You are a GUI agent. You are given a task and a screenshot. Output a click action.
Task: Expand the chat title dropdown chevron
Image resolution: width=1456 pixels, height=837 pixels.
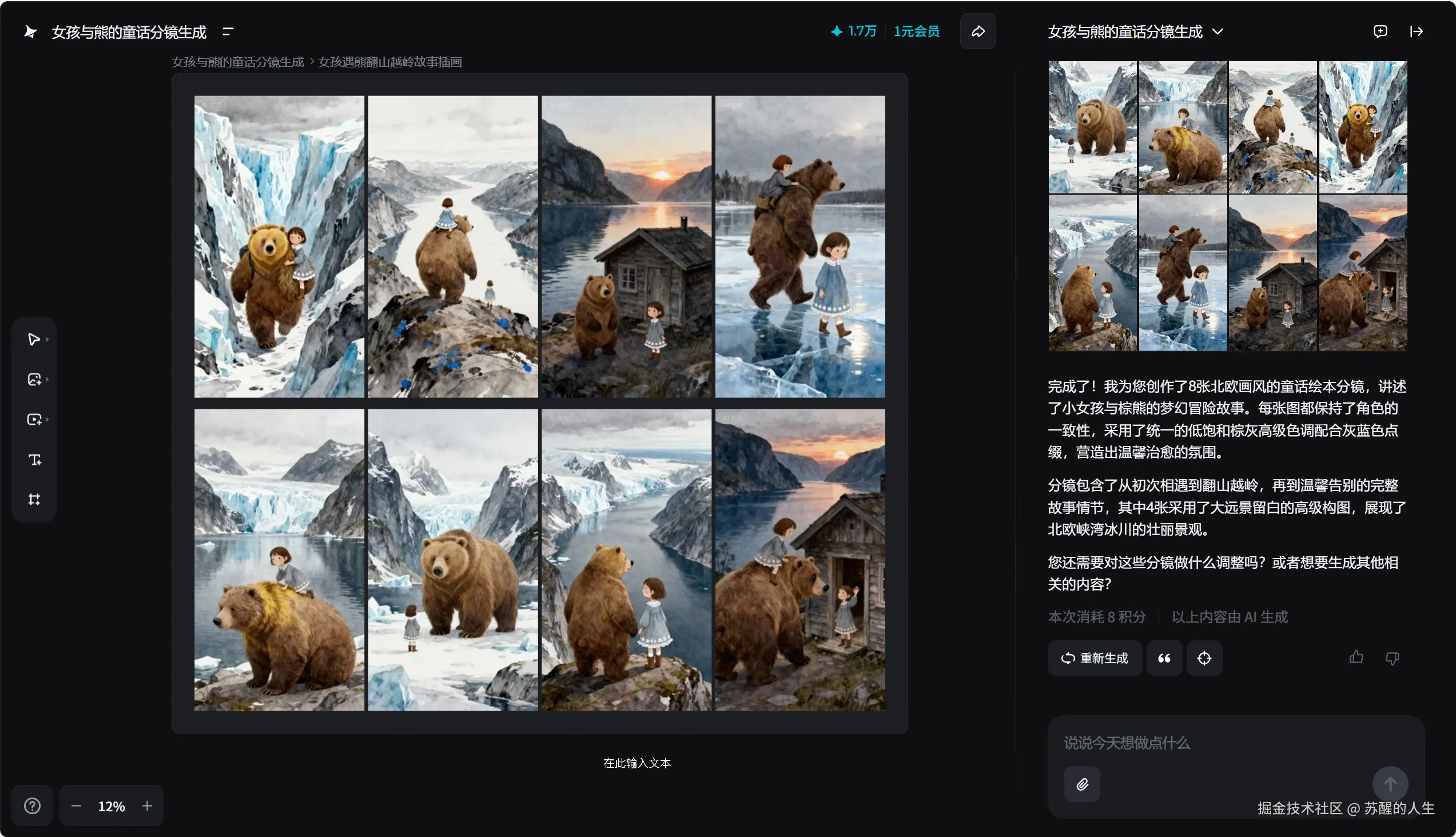point(1218,31)
